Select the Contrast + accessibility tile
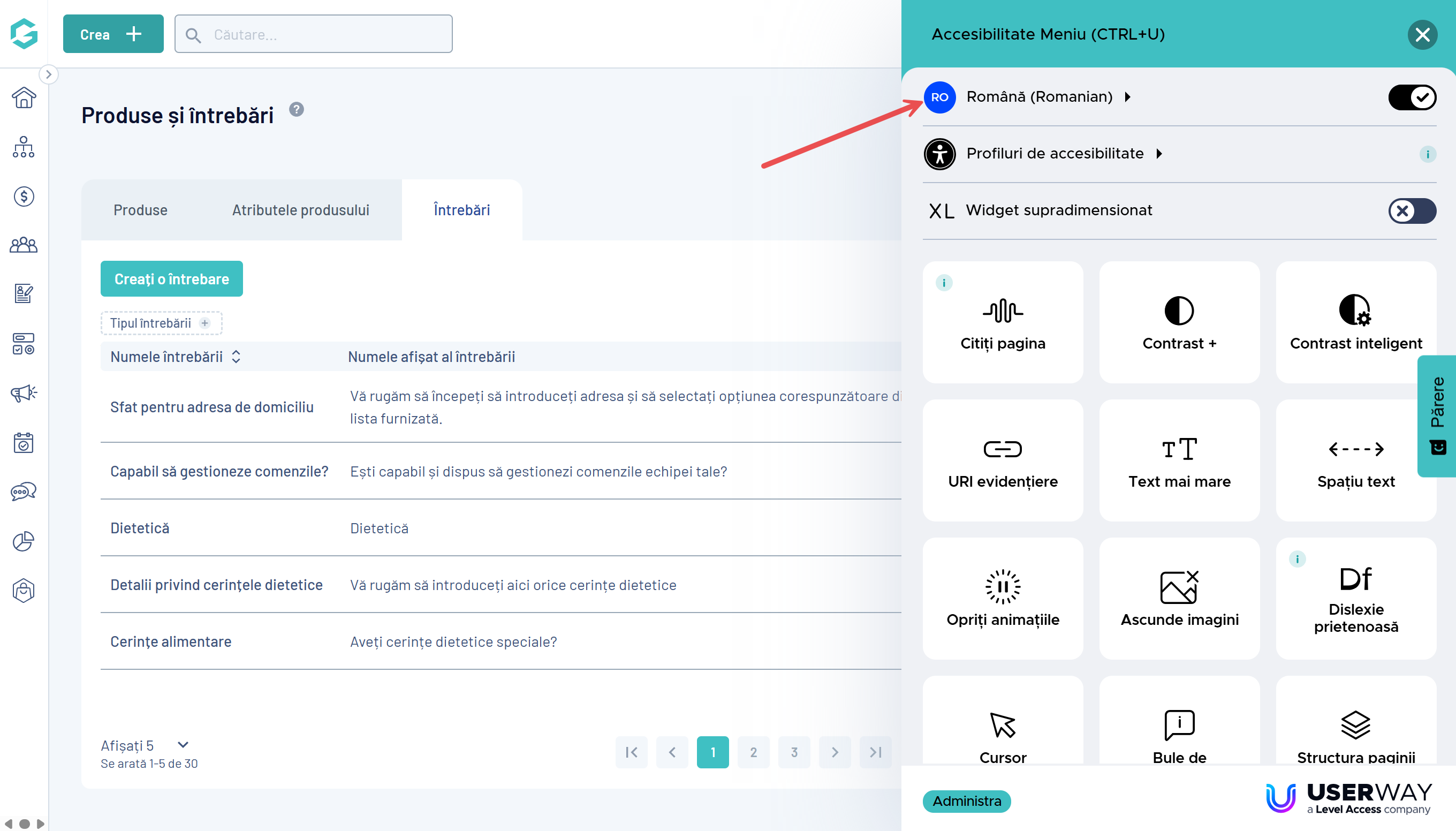Image resolution: width=1456 pixels, height=831 pixels. click(x=1179, y=322)
